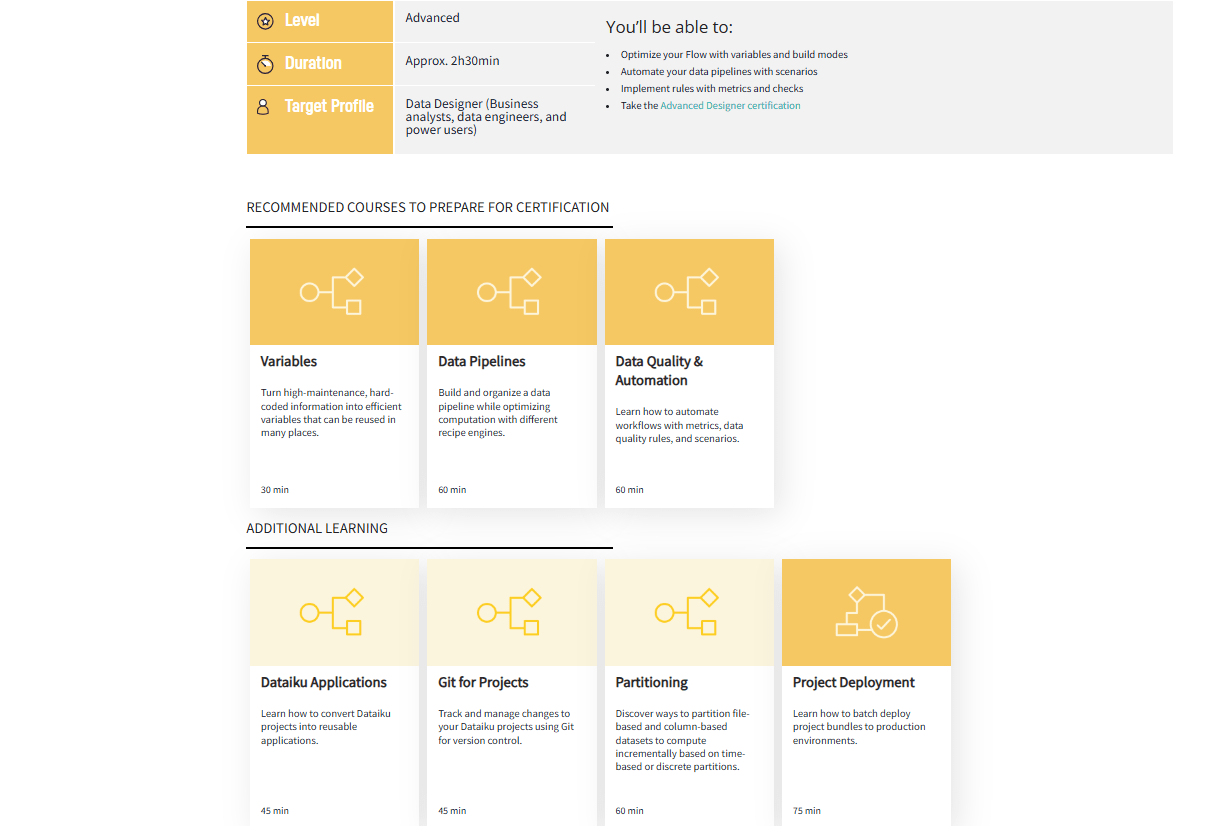This screenshot has height=826, width=1212.
Task: Open Data Quality & Automation flow icon
Action: (x=687, y=291)
